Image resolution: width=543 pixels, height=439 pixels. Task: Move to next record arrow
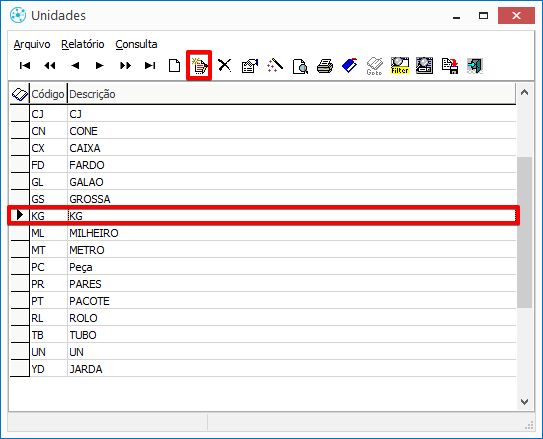100,65
